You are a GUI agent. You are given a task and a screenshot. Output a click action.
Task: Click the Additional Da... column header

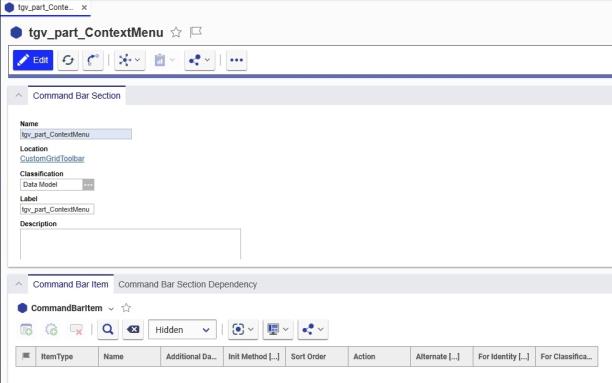(192, 356)
